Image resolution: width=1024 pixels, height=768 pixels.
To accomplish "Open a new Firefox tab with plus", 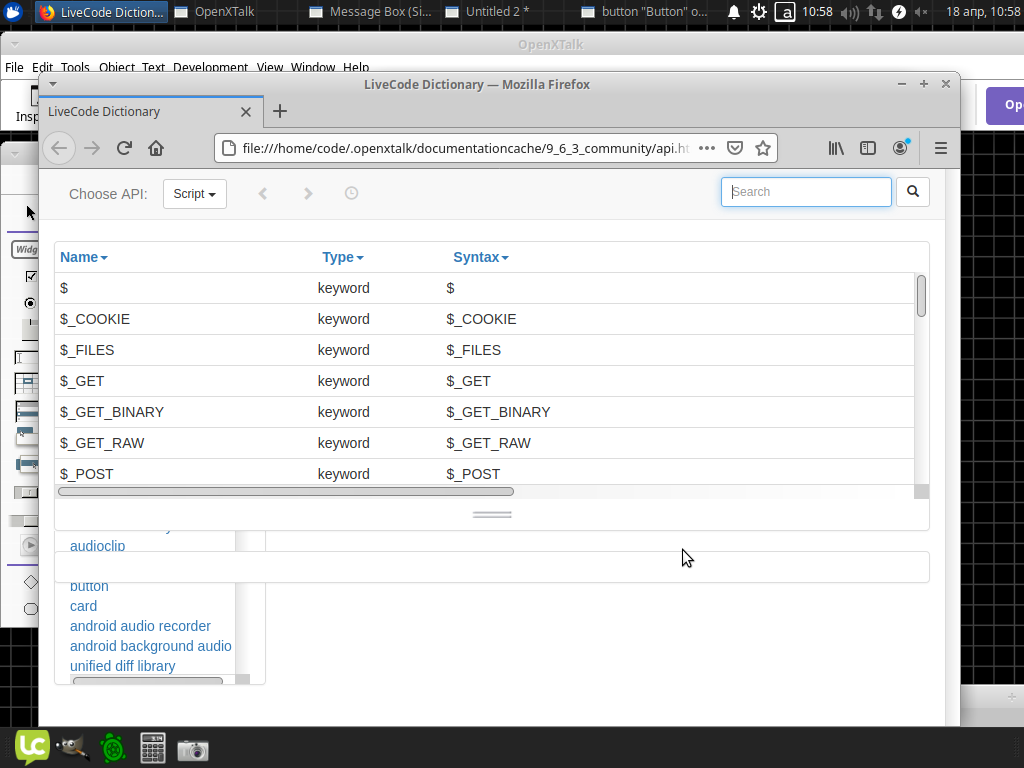I will [280, 111].
